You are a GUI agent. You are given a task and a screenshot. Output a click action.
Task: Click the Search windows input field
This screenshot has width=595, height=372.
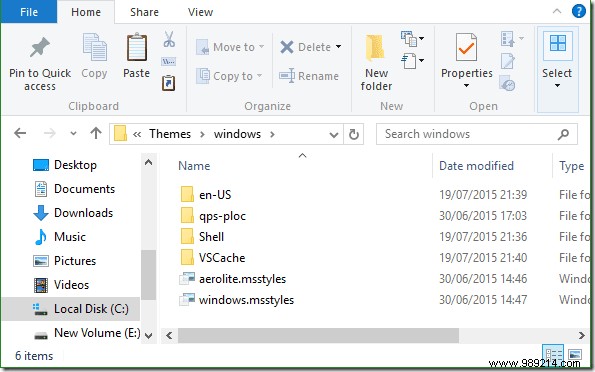click(477, 134)
